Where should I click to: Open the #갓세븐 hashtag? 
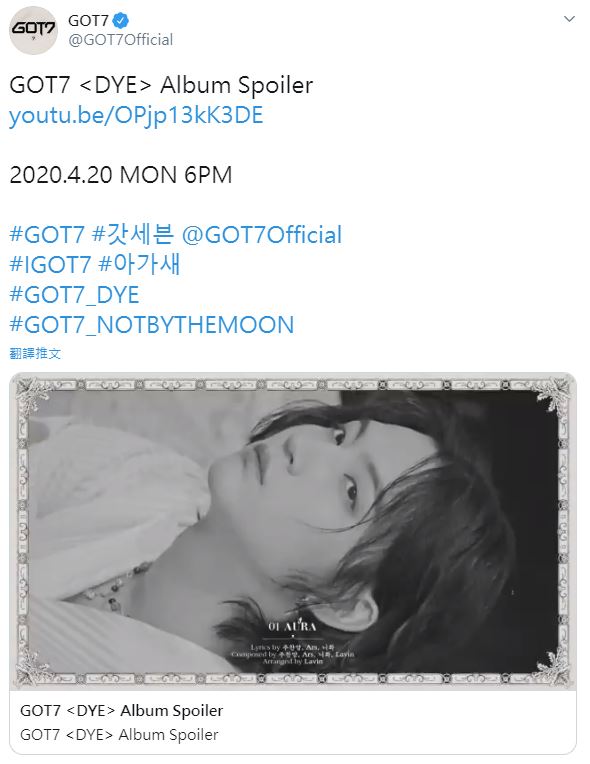(x=133, y=234)
